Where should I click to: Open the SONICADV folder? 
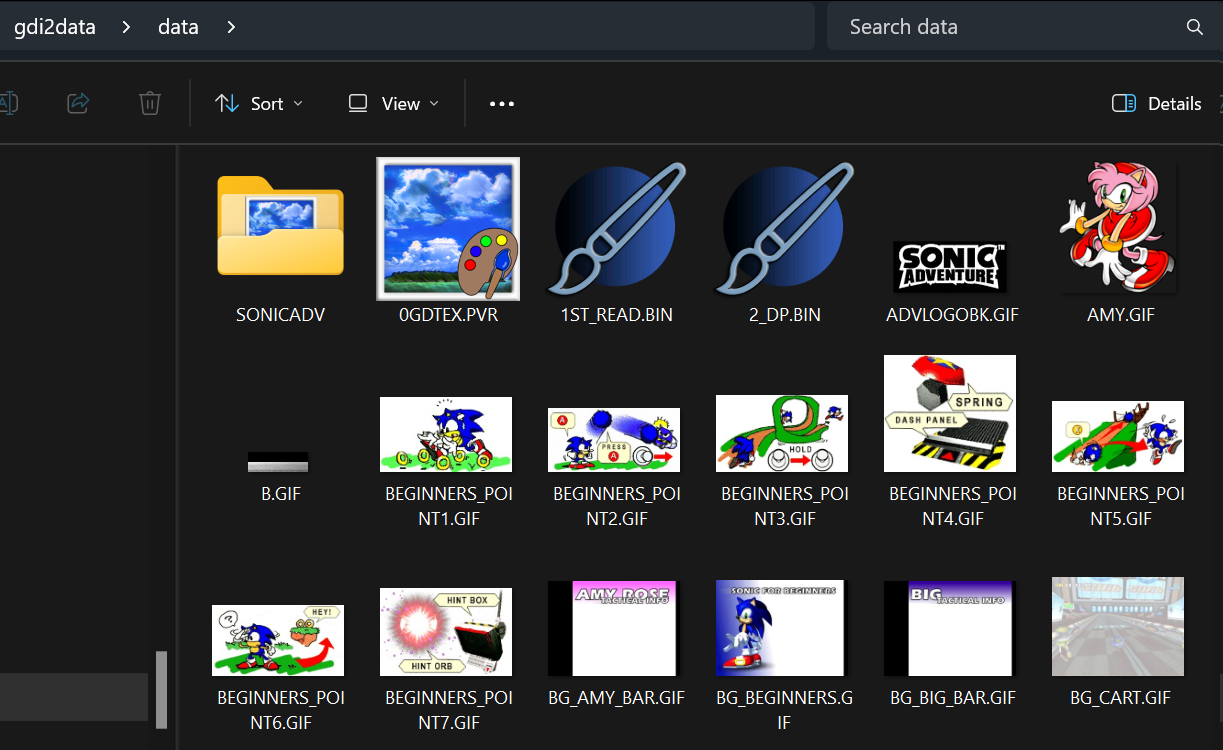pyautogui.click(x=280, y=229)
